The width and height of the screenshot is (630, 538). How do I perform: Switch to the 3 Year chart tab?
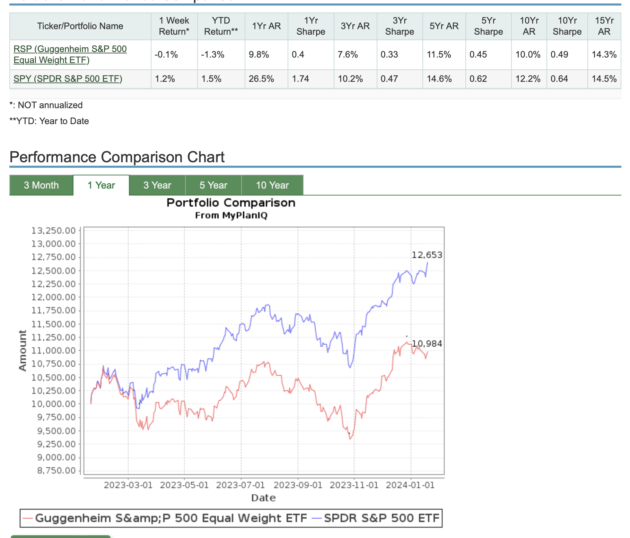click(x=157, y=185)
